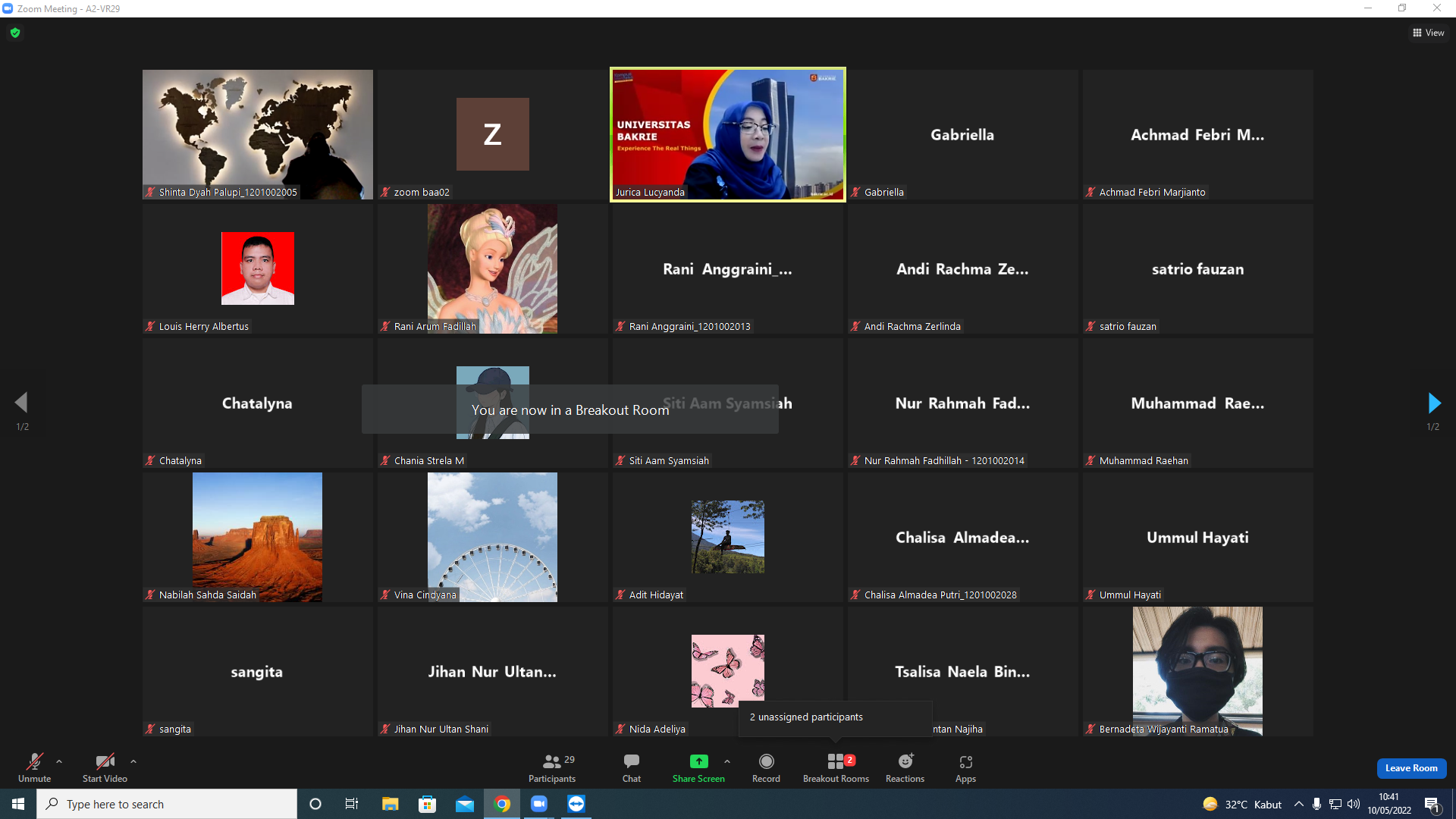
Task: Show hidden system tray icons
Action: 1299,804
